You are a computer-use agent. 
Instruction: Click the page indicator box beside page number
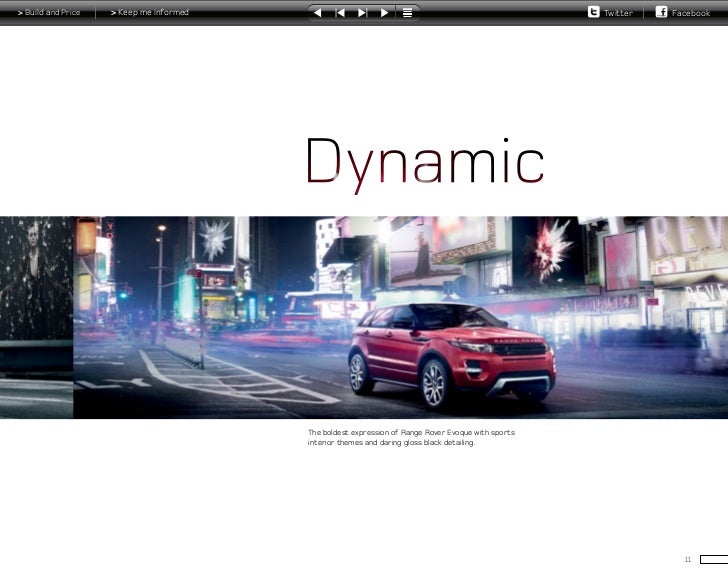[714, 560]
